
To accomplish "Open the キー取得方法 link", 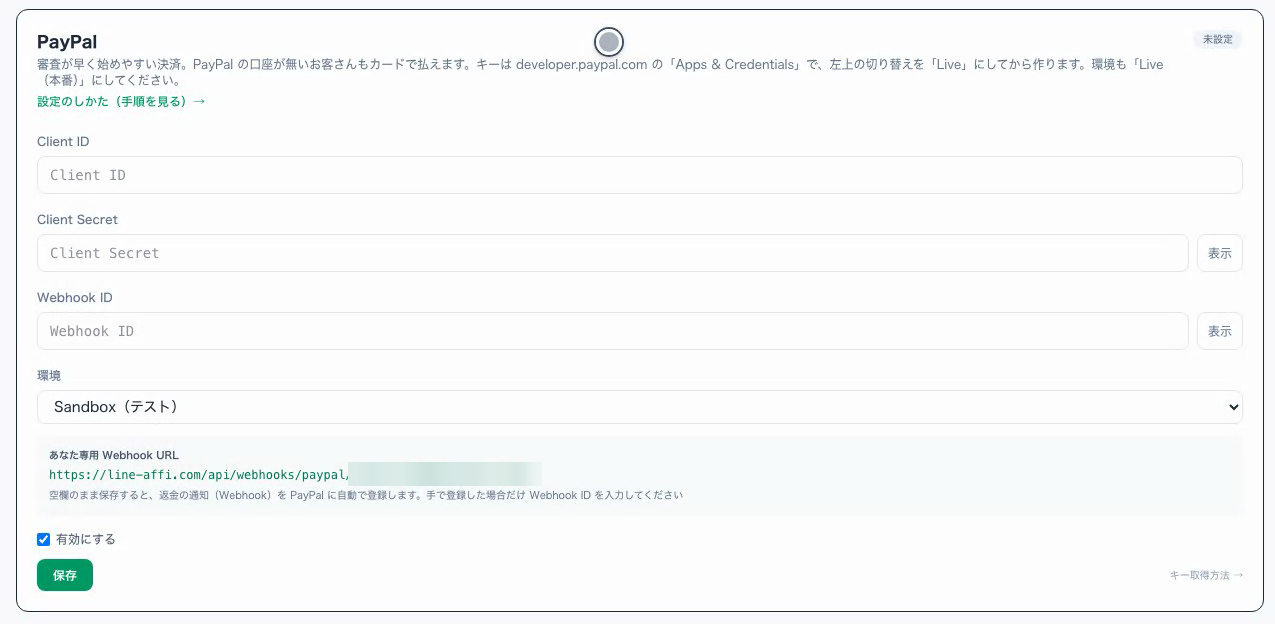I will click(1206, 575).
